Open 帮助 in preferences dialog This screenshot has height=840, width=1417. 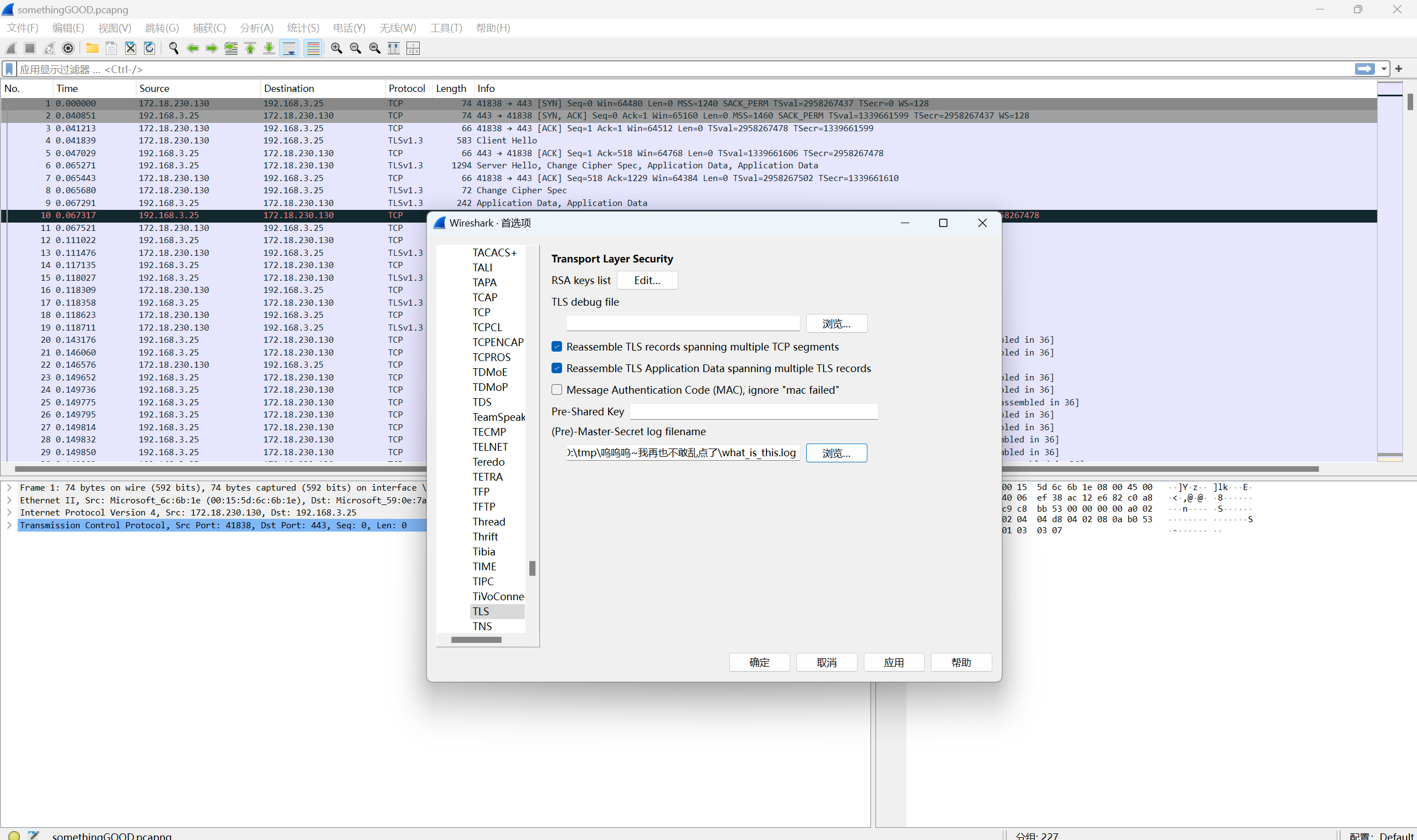coord(961,662)
